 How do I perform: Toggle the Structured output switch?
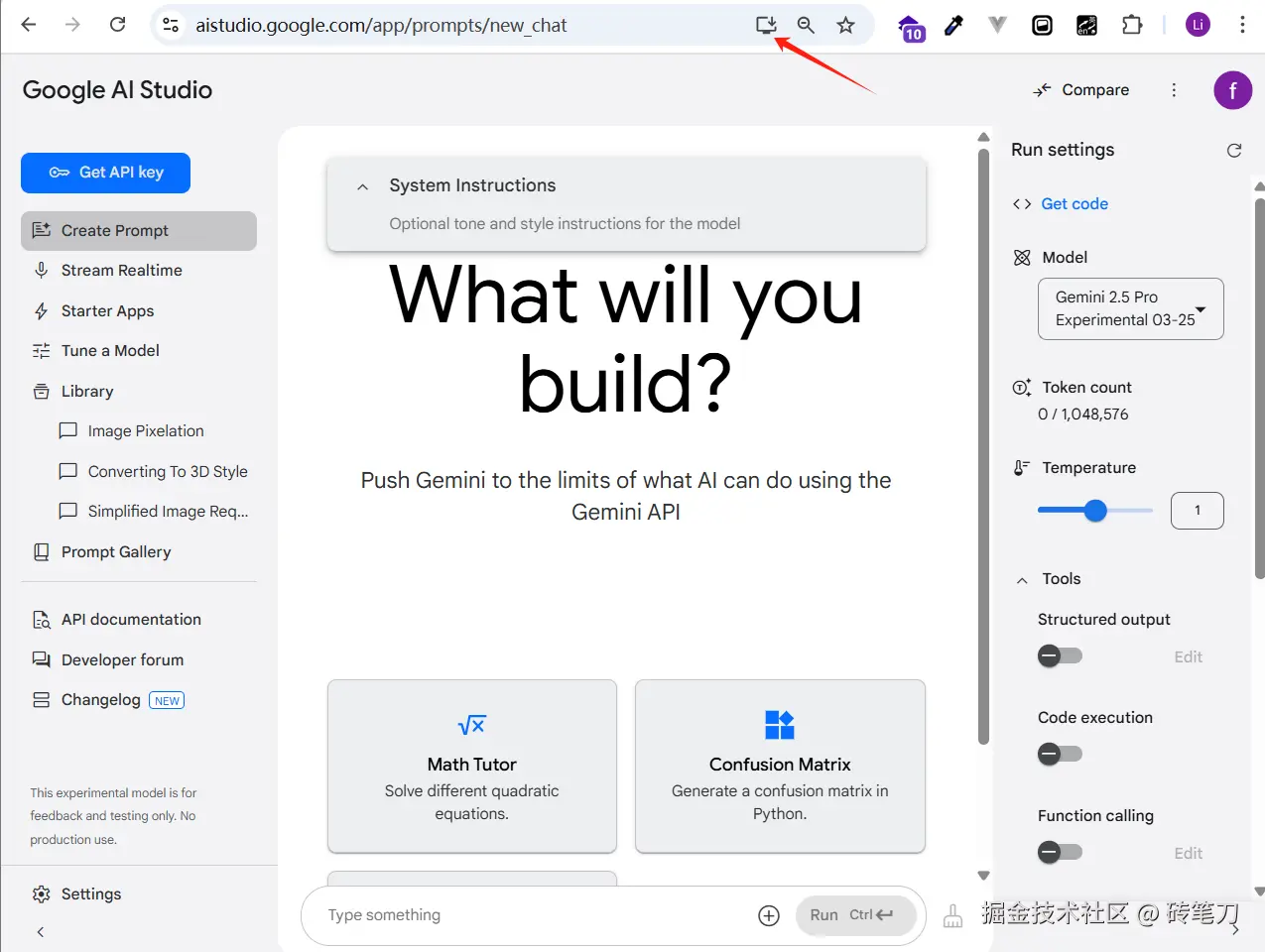(1060, 655)
